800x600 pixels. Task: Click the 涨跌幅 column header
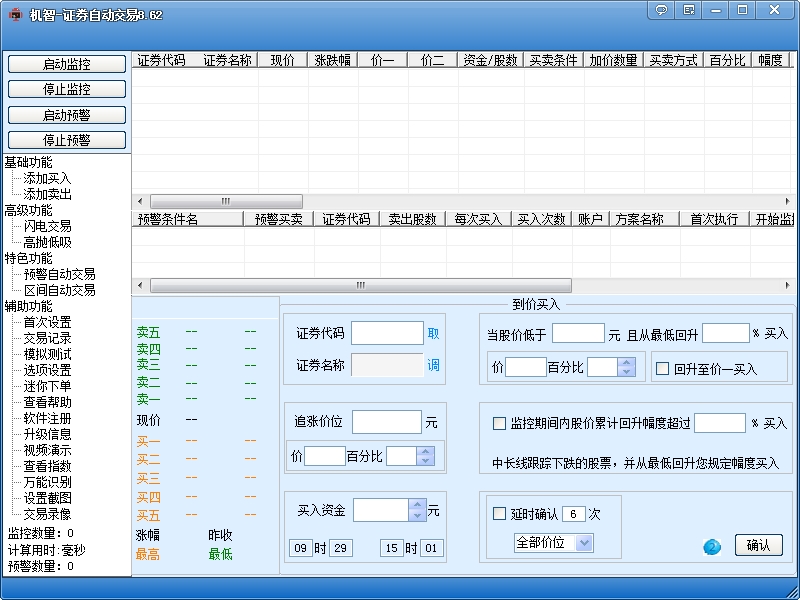pyautogui.click(x=332, y=60)
